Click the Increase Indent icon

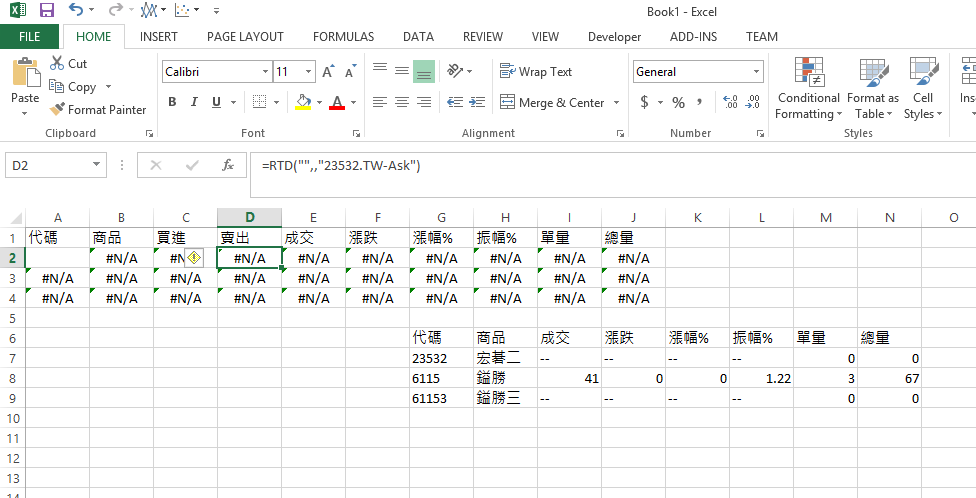click(x=477, y=102)
